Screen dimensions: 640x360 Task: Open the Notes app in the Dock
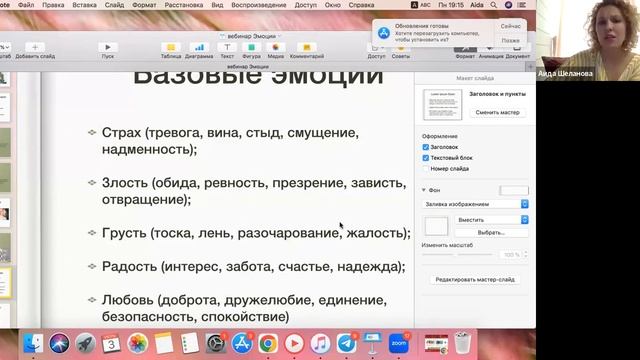[x=164, y=343]
